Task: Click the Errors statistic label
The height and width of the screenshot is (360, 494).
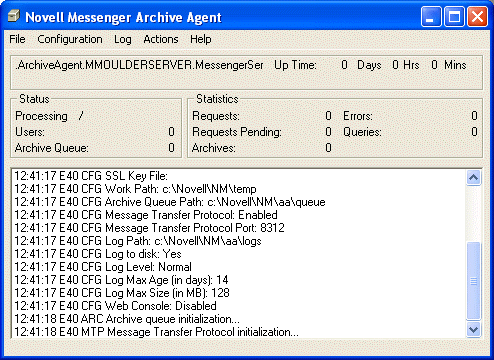Action: click(x=358, y=116)
